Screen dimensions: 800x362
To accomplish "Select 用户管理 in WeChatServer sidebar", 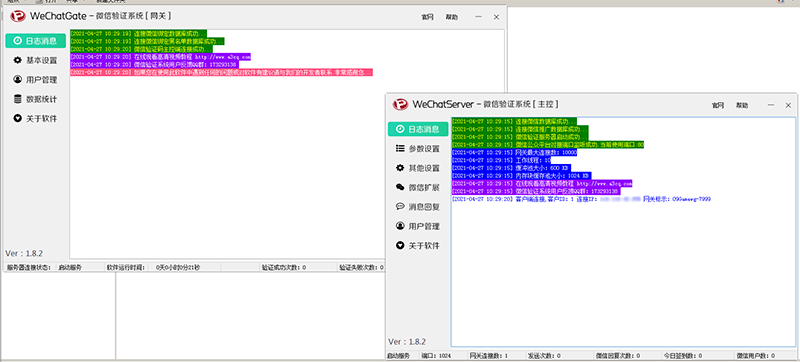I will pyautogui.click(x=418, y=226).
